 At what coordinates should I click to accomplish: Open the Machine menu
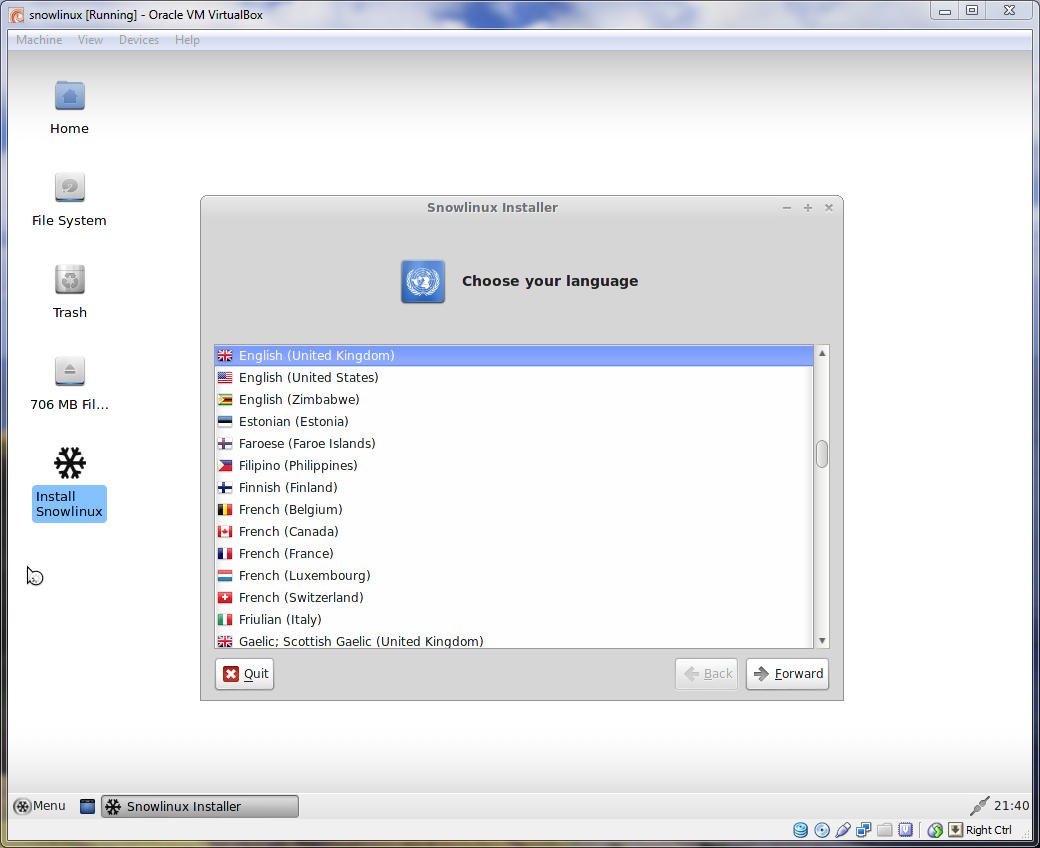tap(39, 40)
